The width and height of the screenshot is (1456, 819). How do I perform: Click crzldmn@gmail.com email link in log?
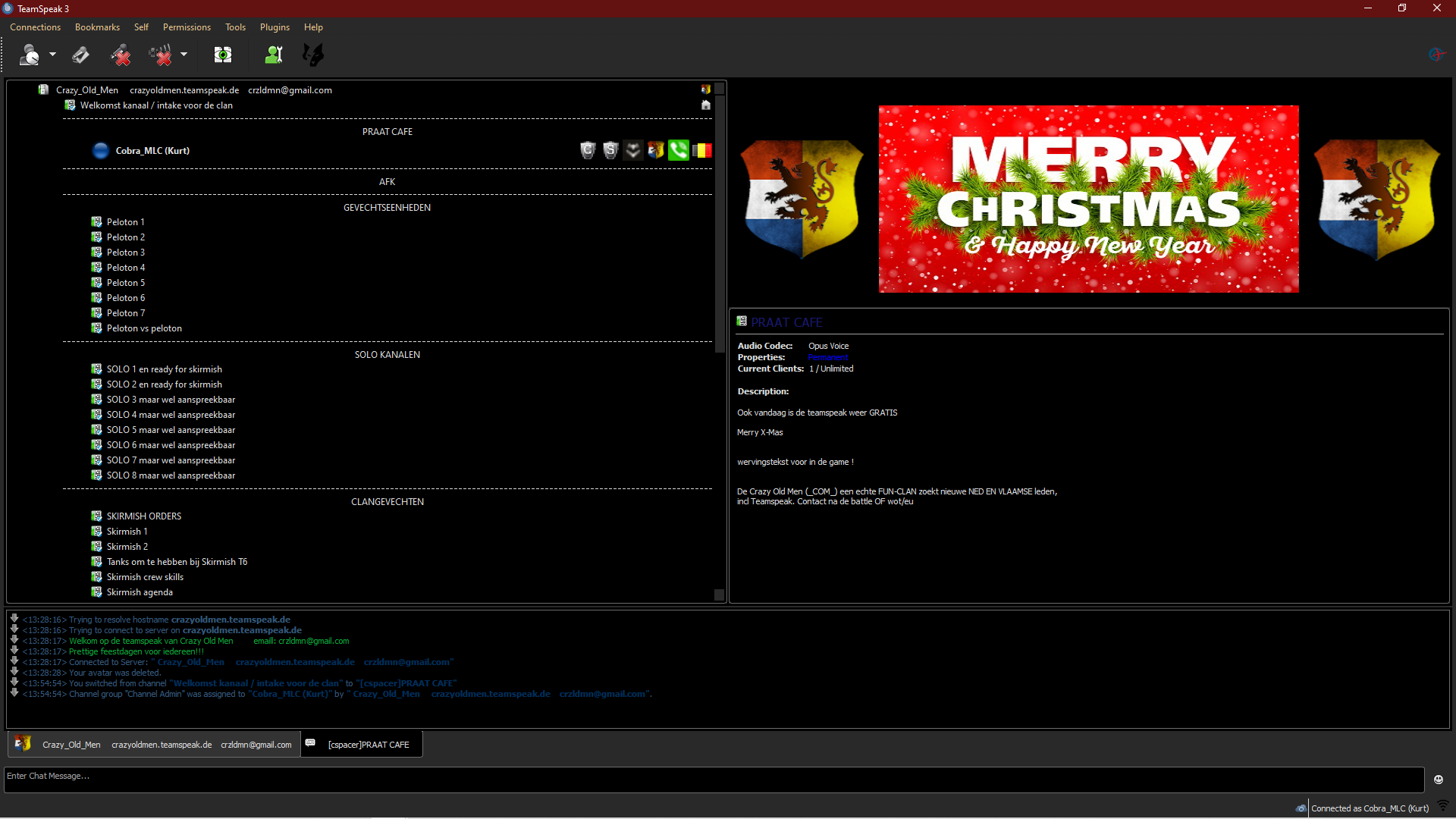click(313, 641)
